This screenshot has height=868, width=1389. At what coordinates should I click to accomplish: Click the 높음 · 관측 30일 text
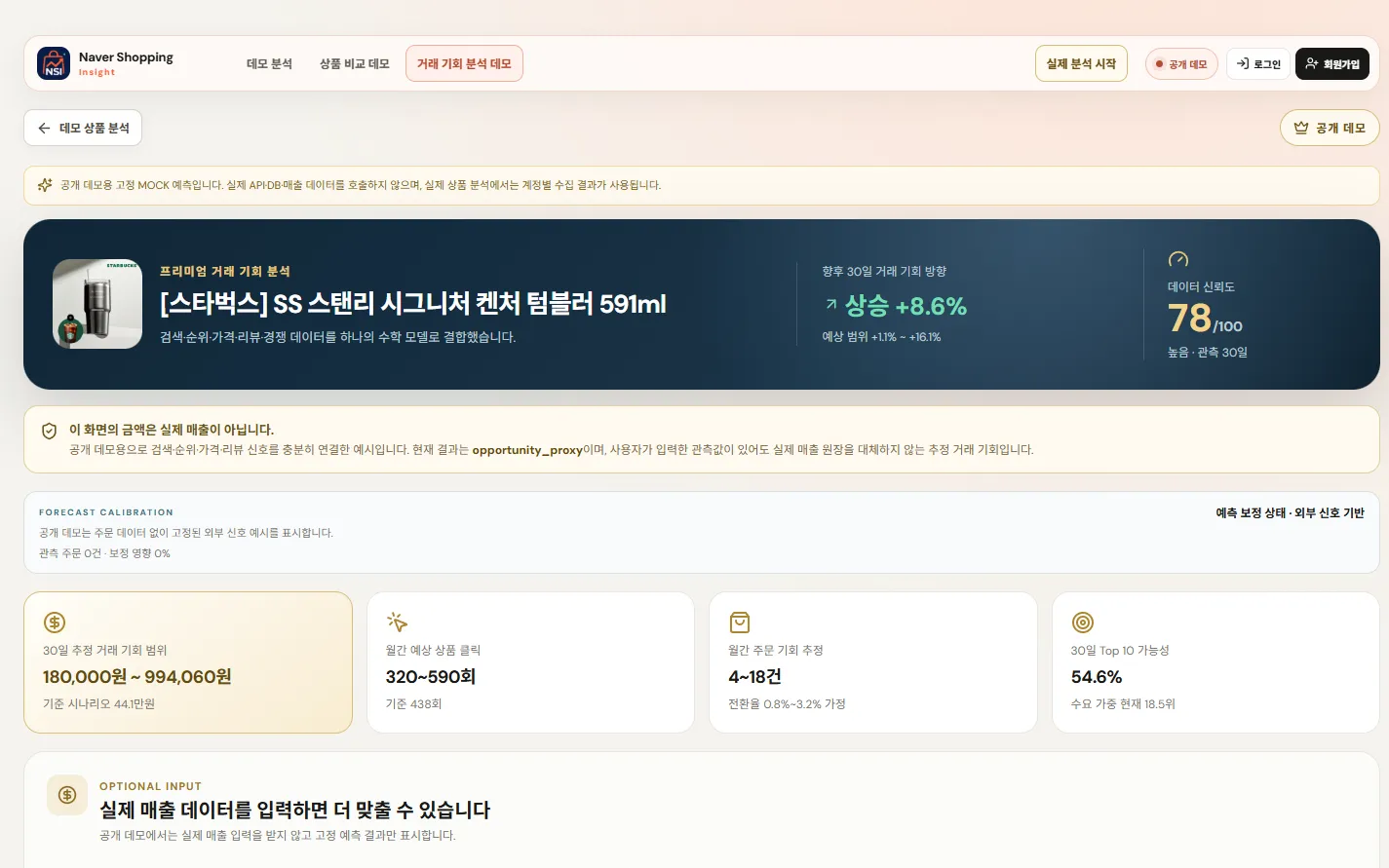pos(1208,353)
